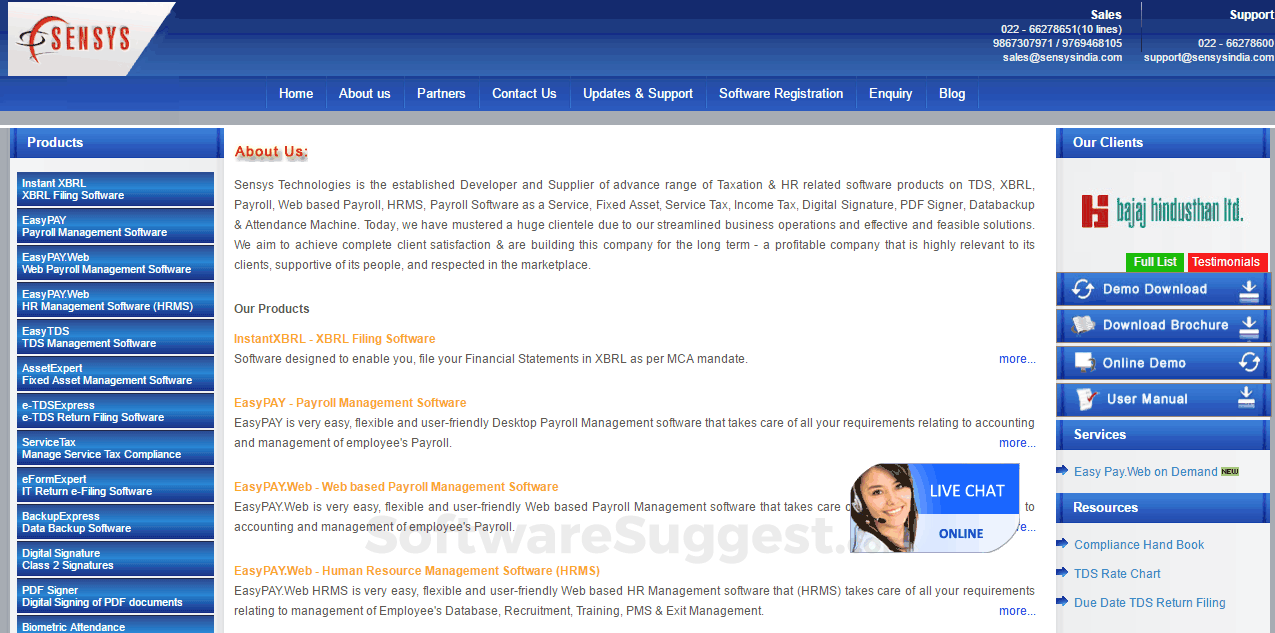The width and height of the screenshot is (1275, 633).
Task: Open EasyPAY.Web - Web based Payroll heading link
Action: click(396, 487)
